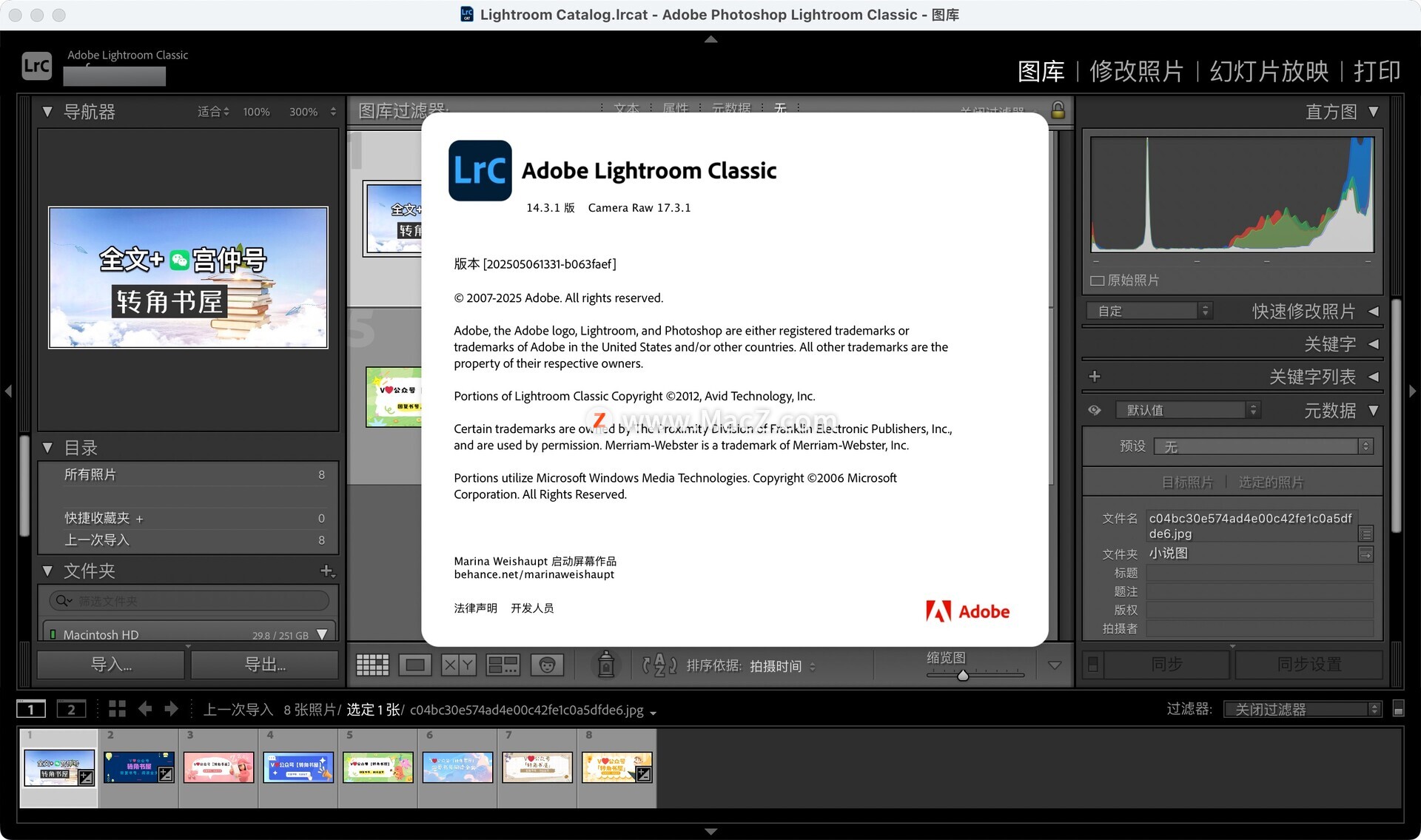Switch to the 图库 module
1421x840 pixels.
[1041, 71]
